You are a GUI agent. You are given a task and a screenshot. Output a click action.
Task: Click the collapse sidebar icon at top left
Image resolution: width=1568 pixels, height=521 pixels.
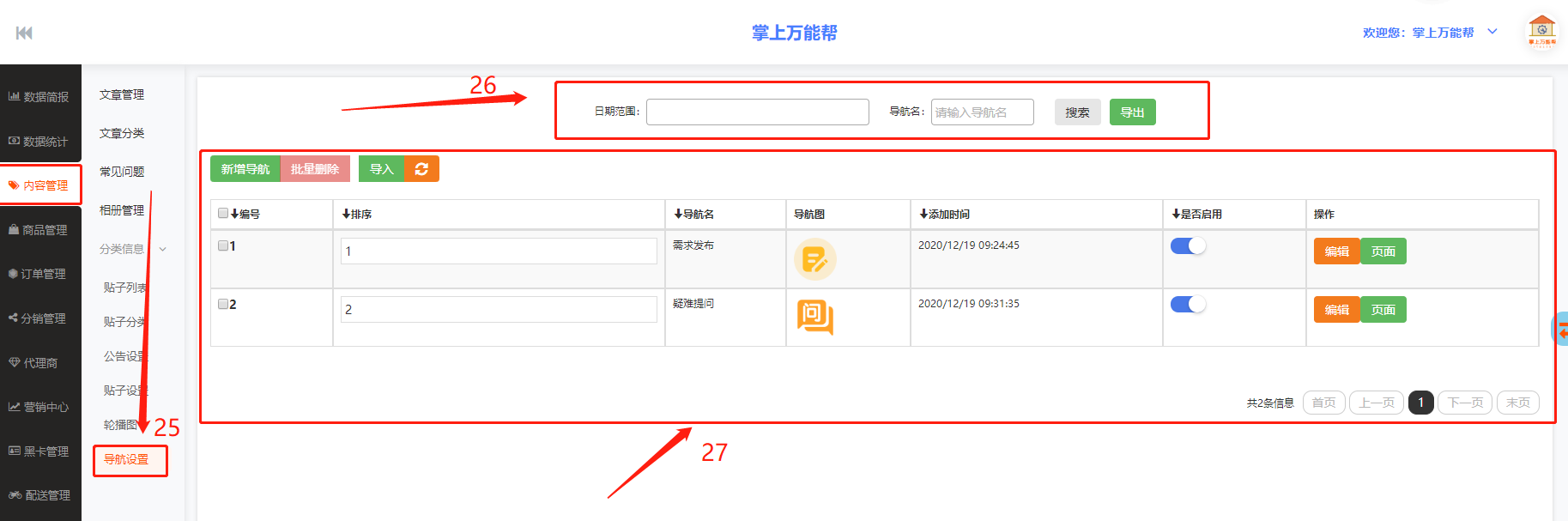[x=24, y=33]
